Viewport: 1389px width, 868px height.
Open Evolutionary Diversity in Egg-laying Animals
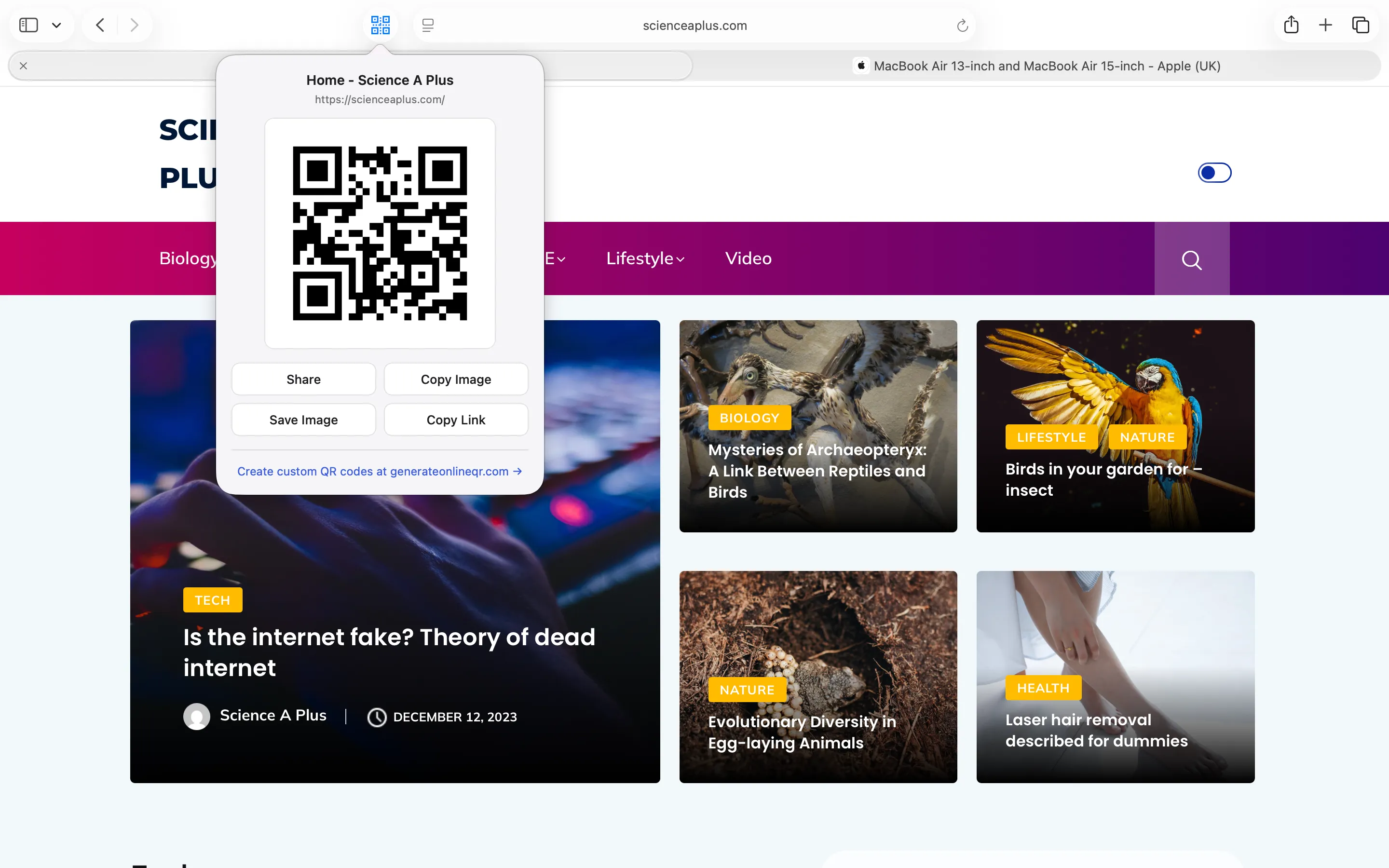(x=802, y=732)
